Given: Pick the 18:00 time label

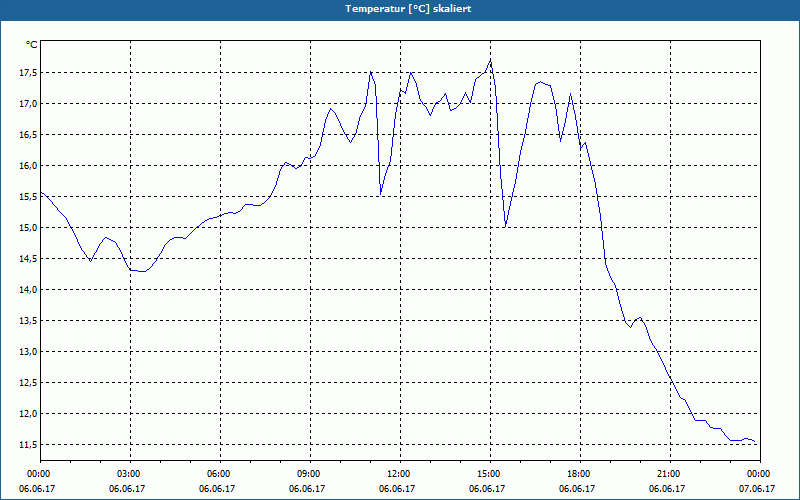Looking at the screenshot, I should pyautogui.click(x=580, y=474).
